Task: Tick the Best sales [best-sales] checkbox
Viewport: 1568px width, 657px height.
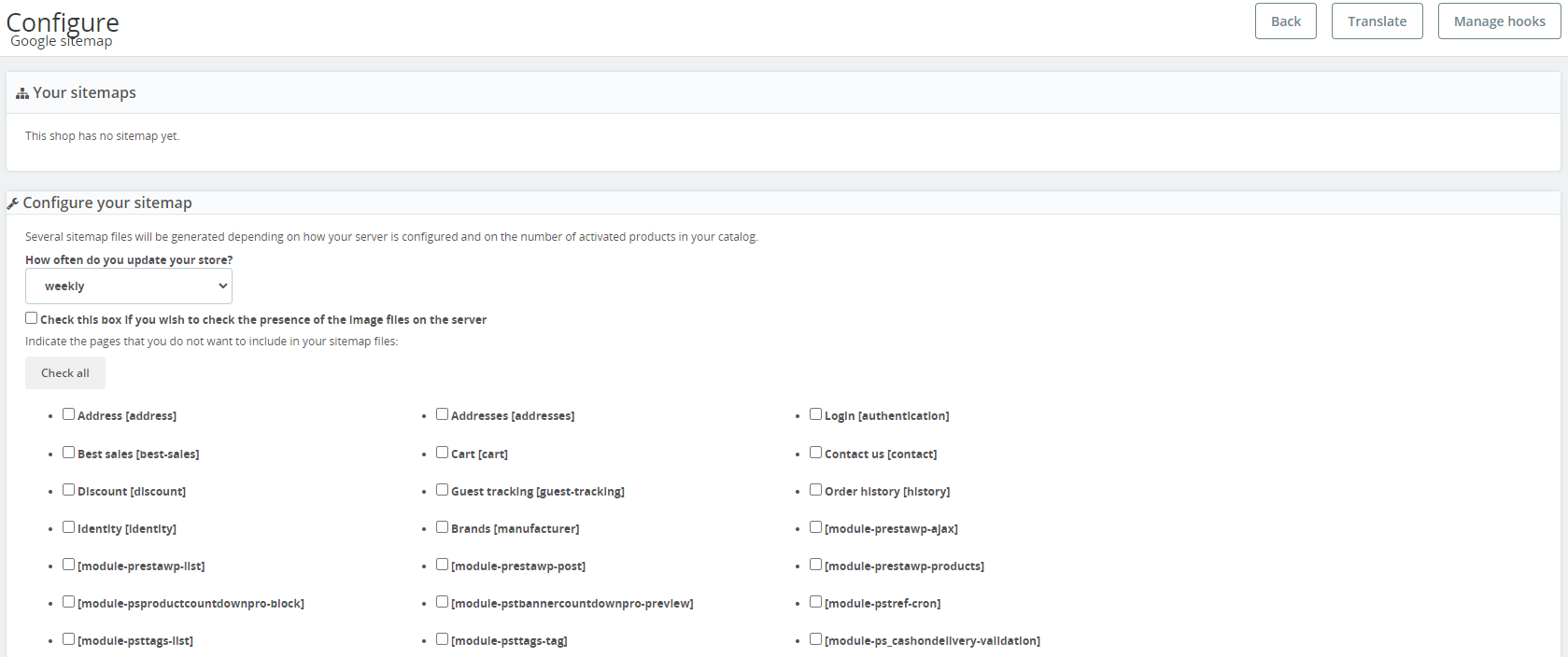Action: (69, 453)
